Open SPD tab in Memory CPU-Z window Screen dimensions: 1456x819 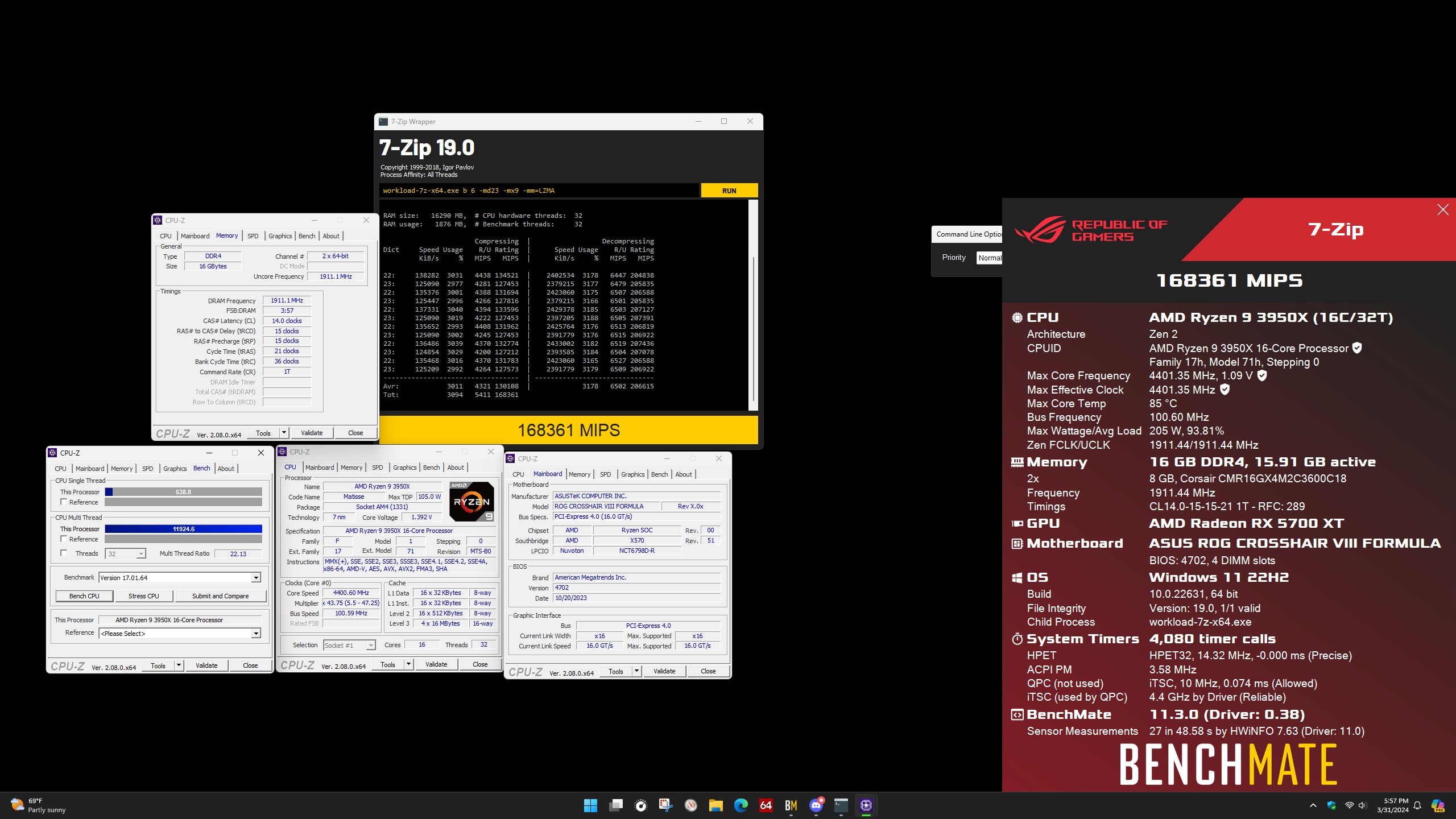point(253,236)
